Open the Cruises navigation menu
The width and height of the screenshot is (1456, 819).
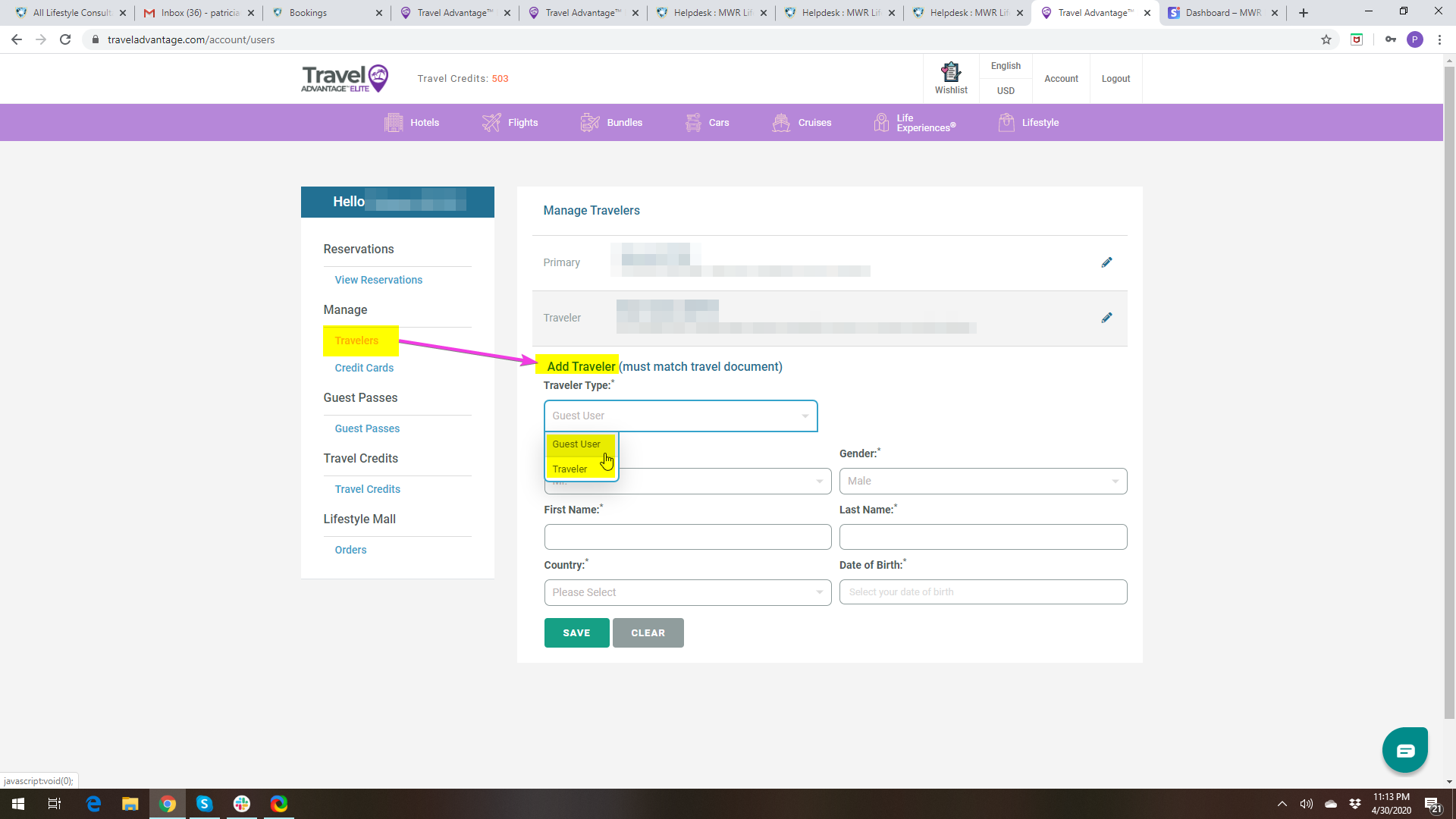(x=802, y=122)
